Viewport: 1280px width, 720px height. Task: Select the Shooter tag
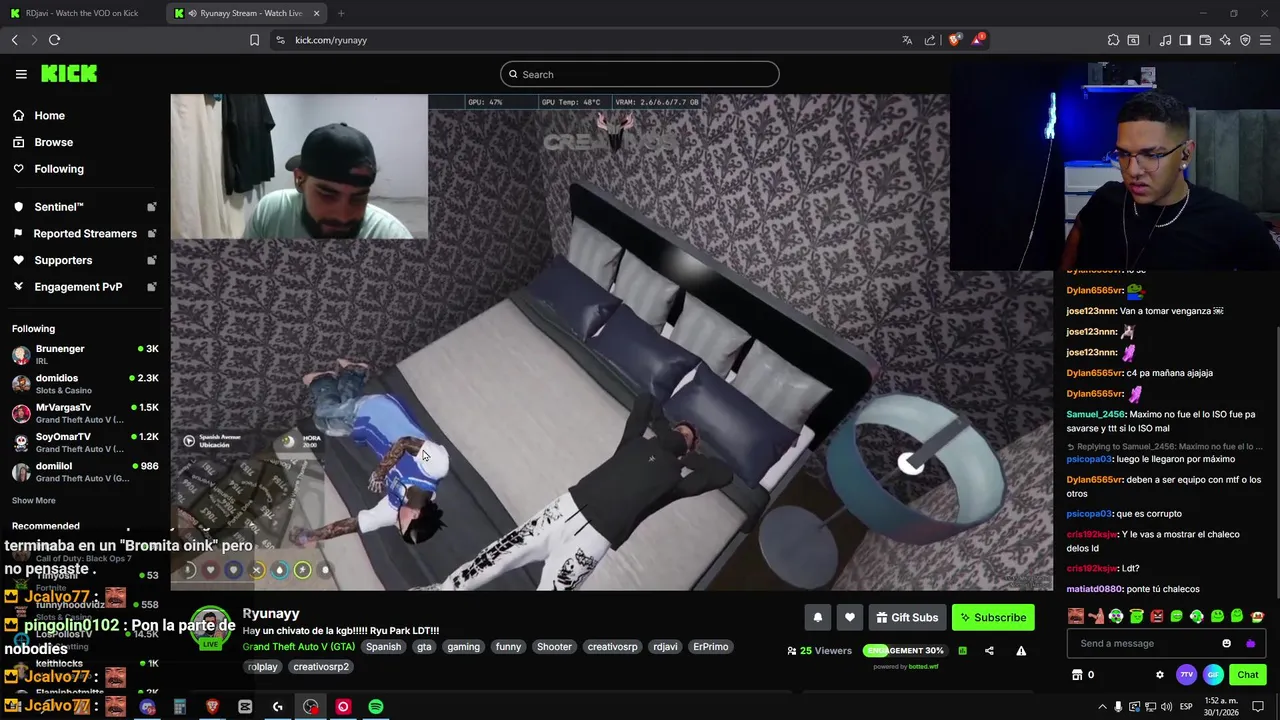pos(554,647)
